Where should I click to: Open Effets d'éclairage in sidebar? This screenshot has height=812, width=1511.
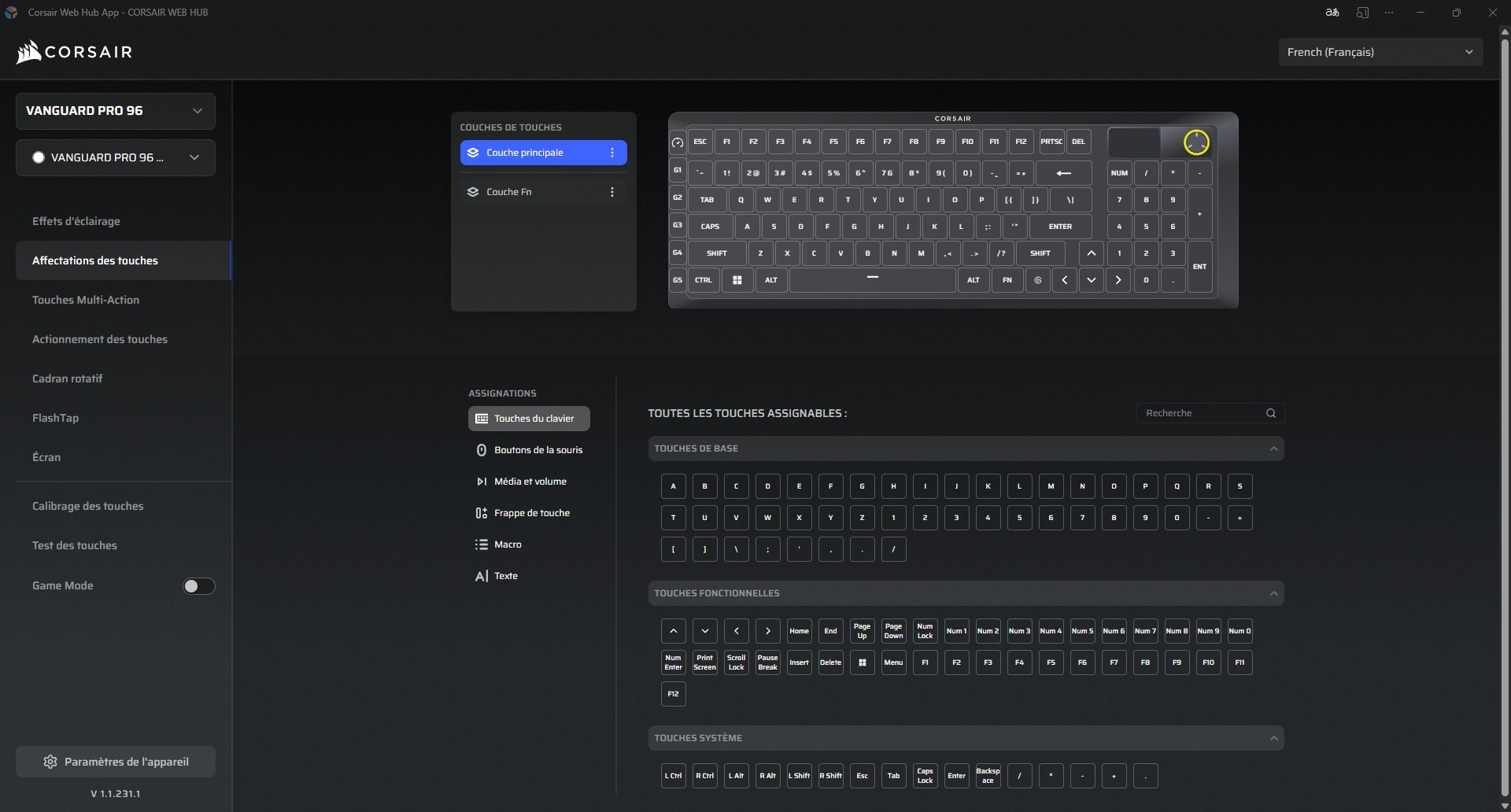click(76, 221)
